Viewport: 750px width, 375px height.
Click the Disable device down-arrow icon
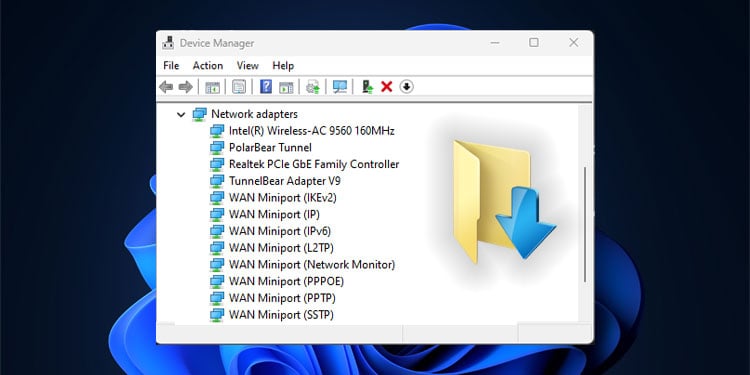click(x=407, y=87)
